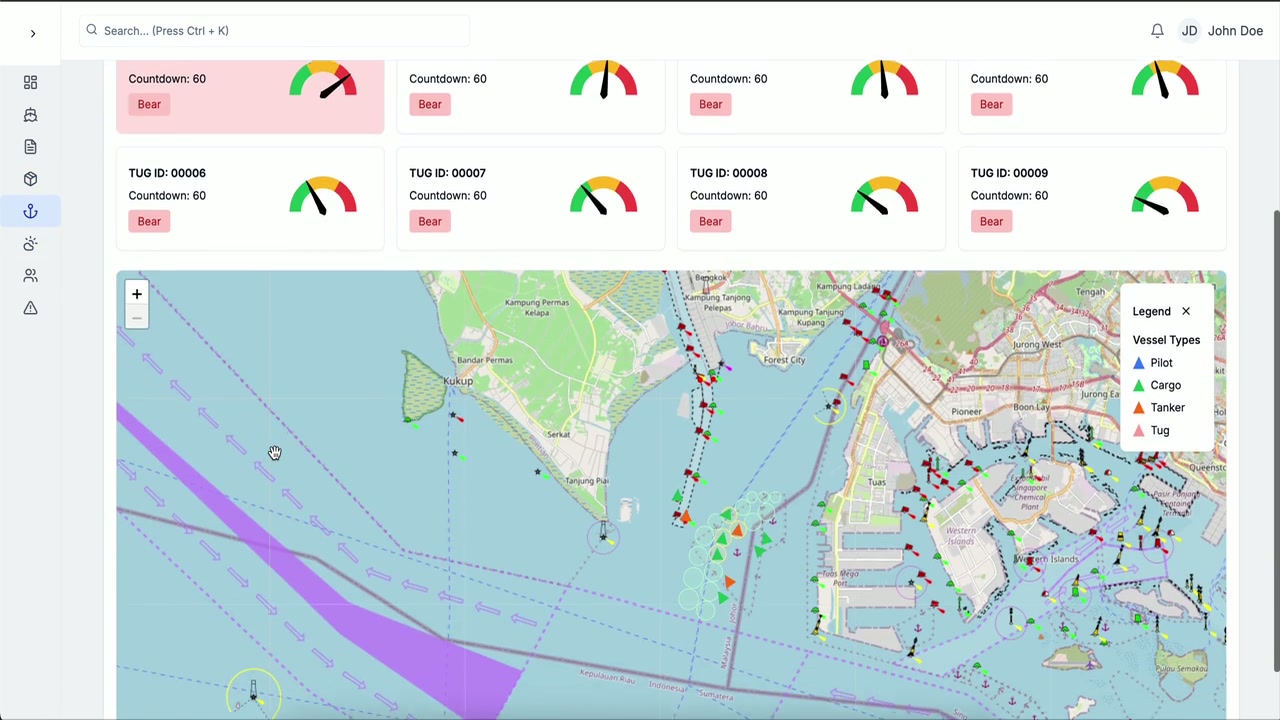Click the gauge dial on TUG 00007 card

pyautogui.click(x=603, y=196)
